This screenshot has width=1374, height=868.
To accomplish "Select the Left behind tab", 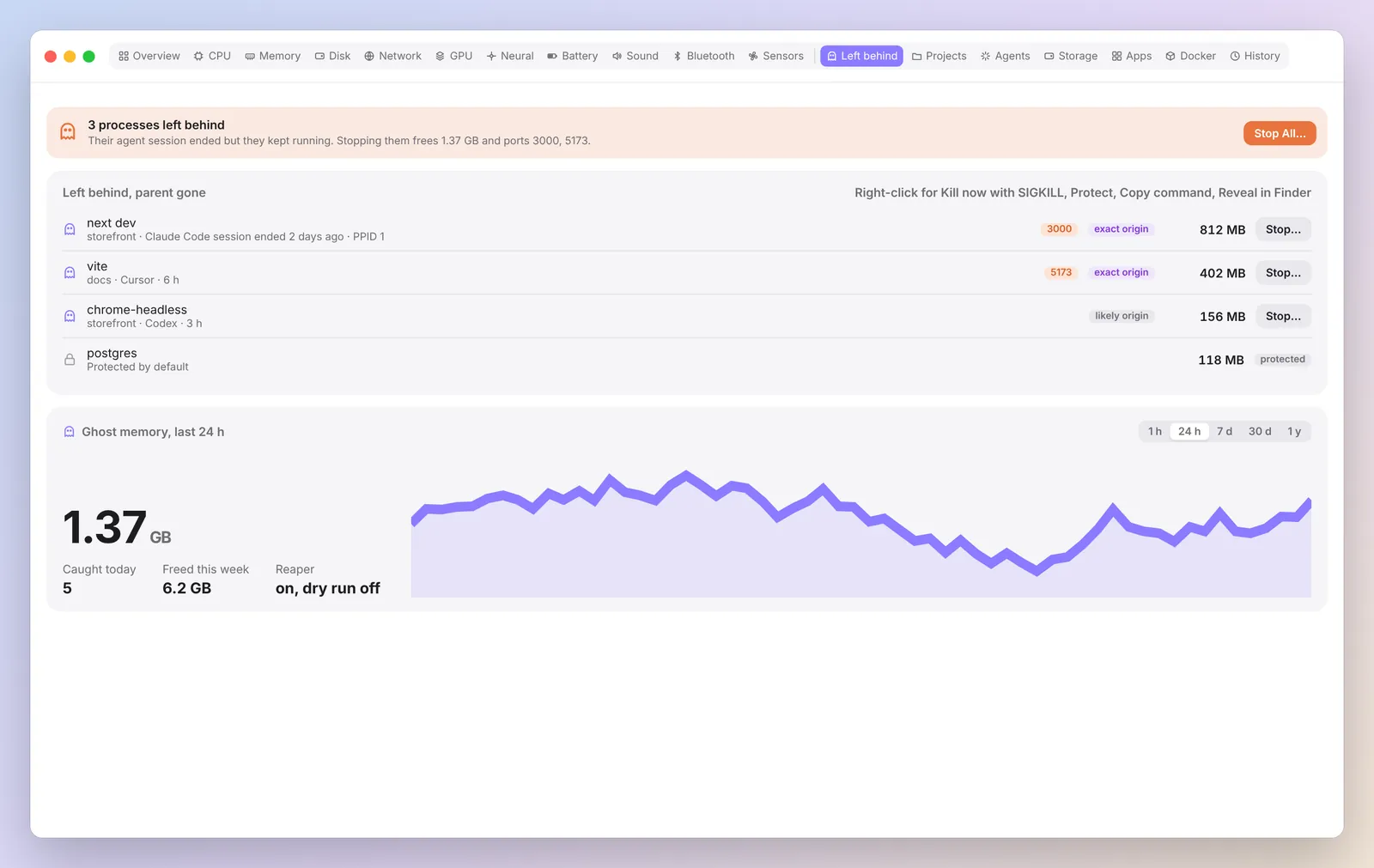I will pyautogui.click(x=861, y=56).
